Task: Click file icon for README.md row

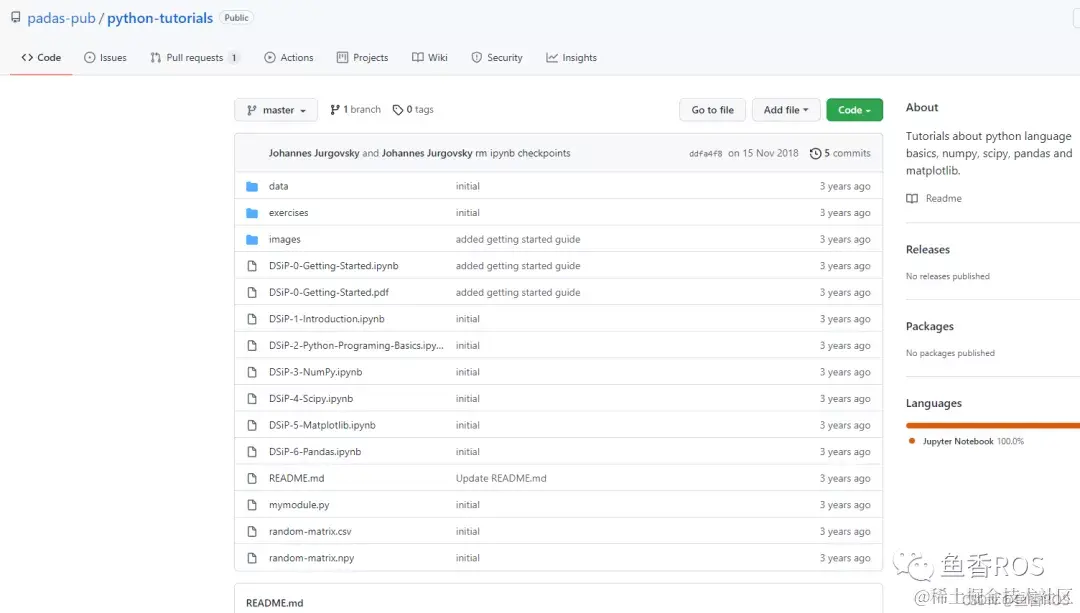Action: pyautogui.click(x=252, y=478)
